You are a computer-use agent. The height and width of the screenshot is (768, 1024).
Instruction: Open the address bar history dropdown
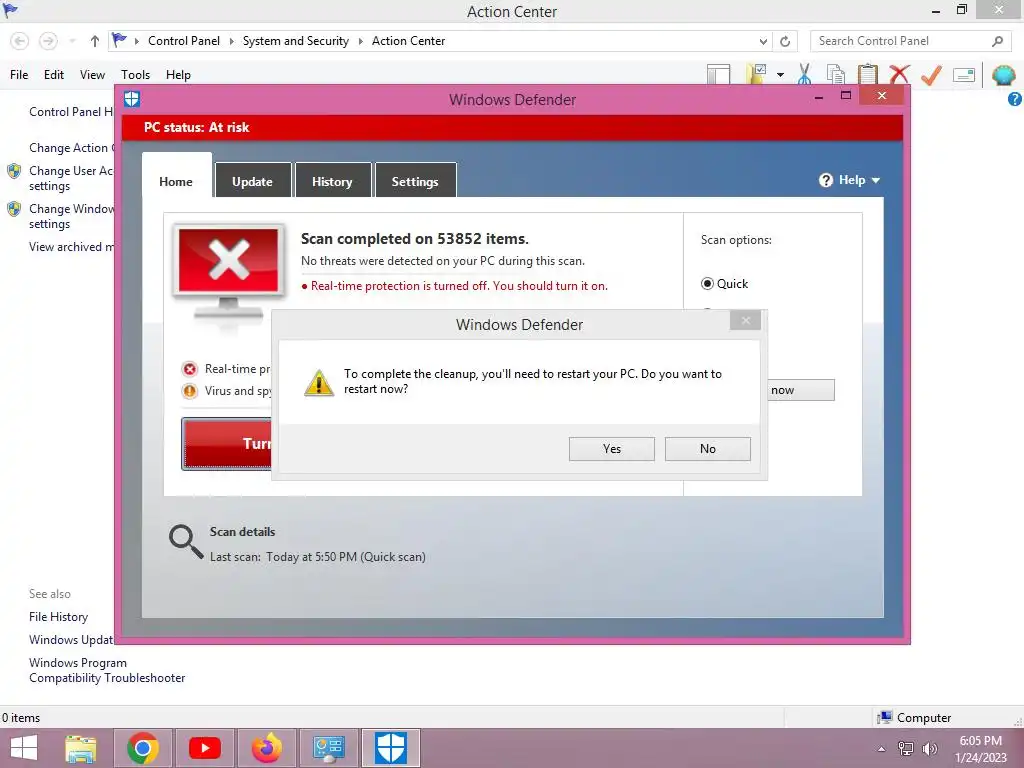pos(763,41)
